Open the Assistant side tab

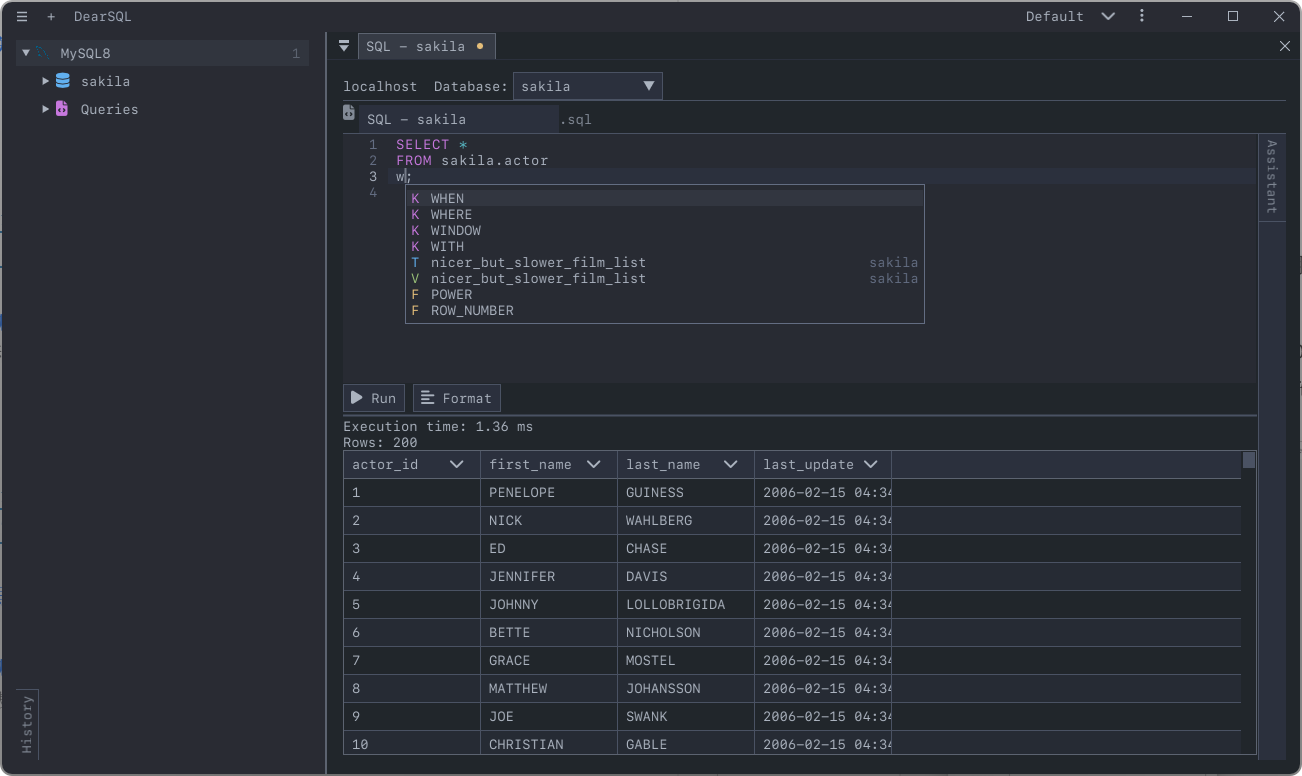[1271, 177]
